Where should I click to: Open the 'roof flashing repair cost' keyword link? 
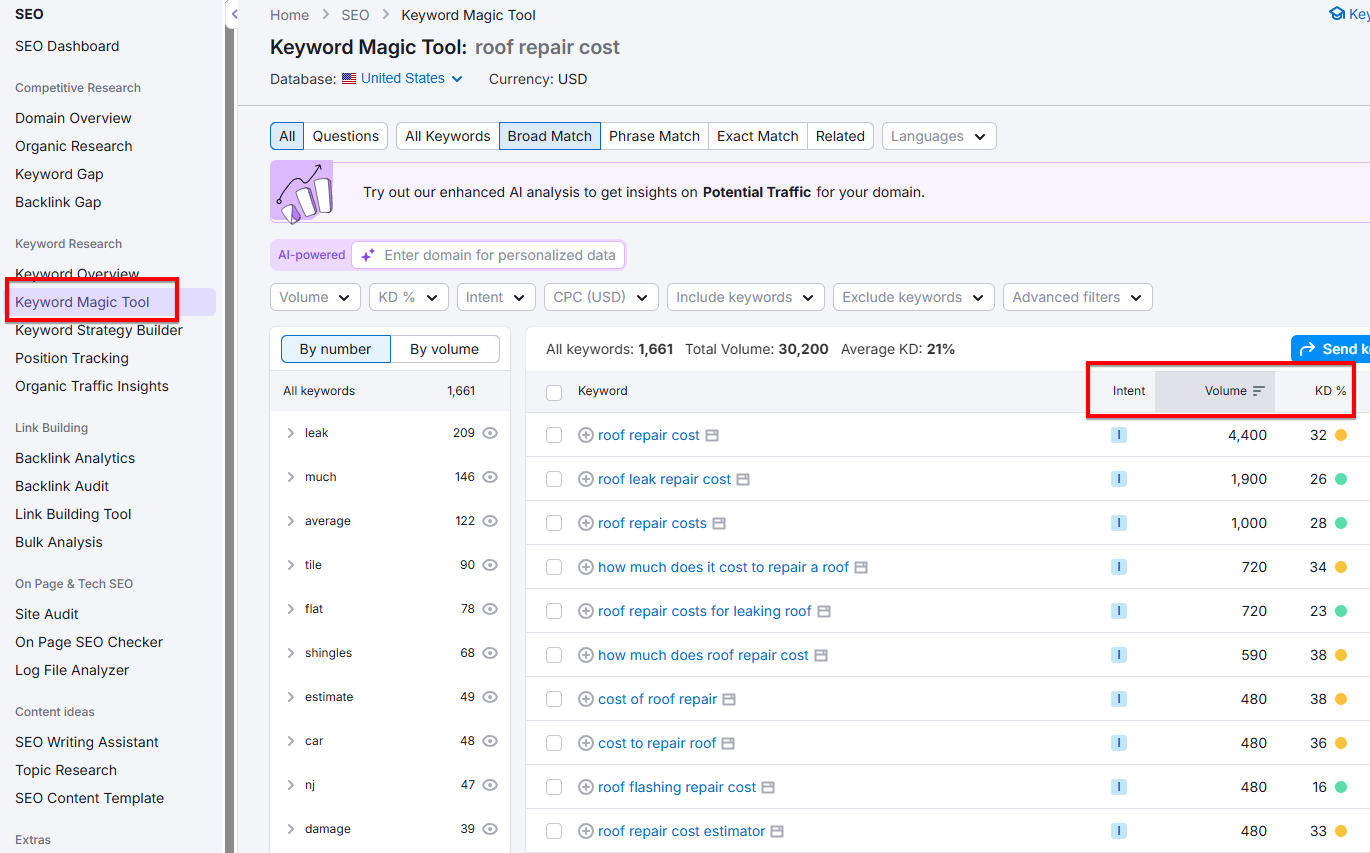677,787
